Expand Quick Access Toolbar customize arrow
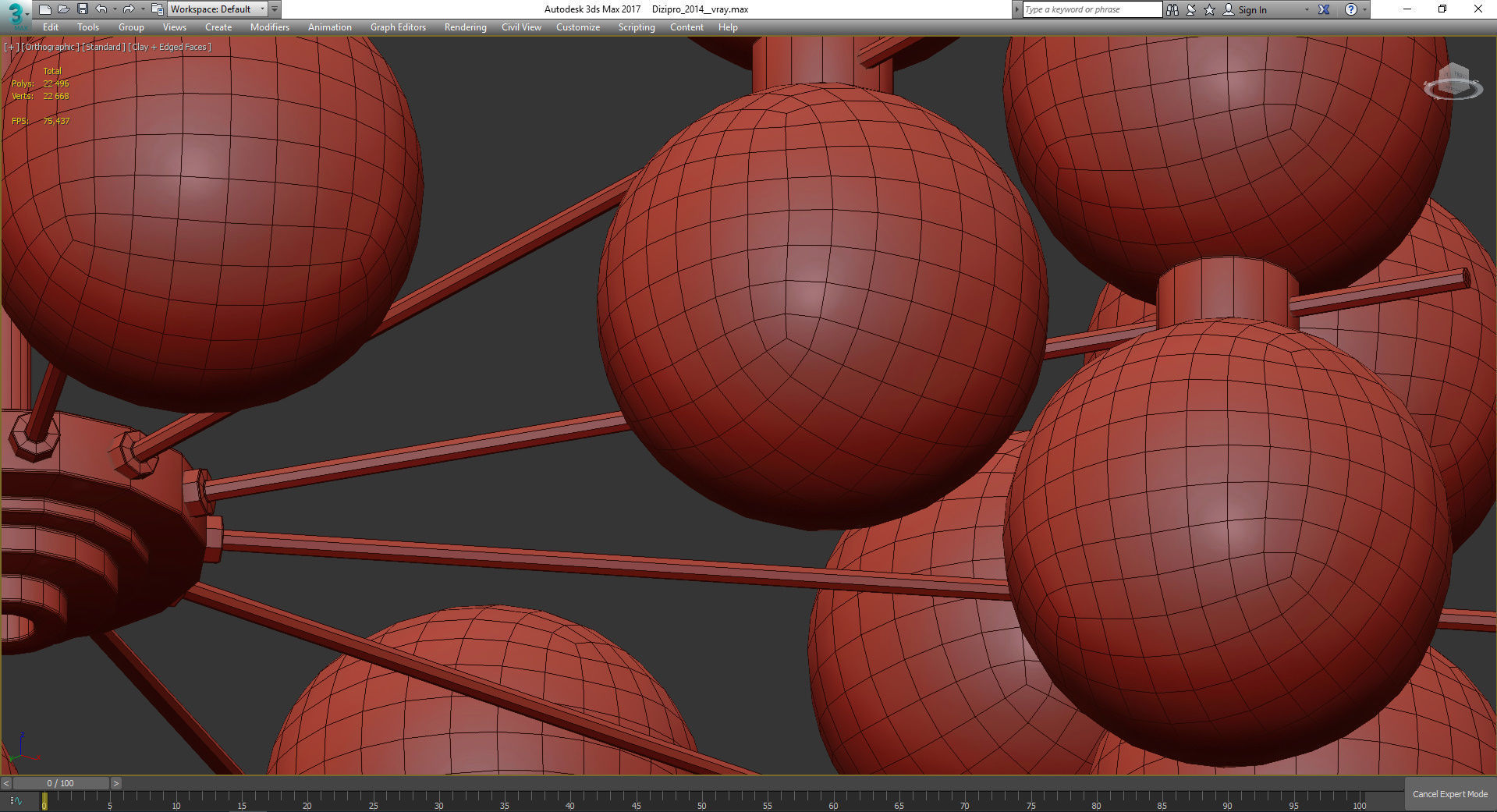This screenshot has height=812, width=1497. point(275,9)
